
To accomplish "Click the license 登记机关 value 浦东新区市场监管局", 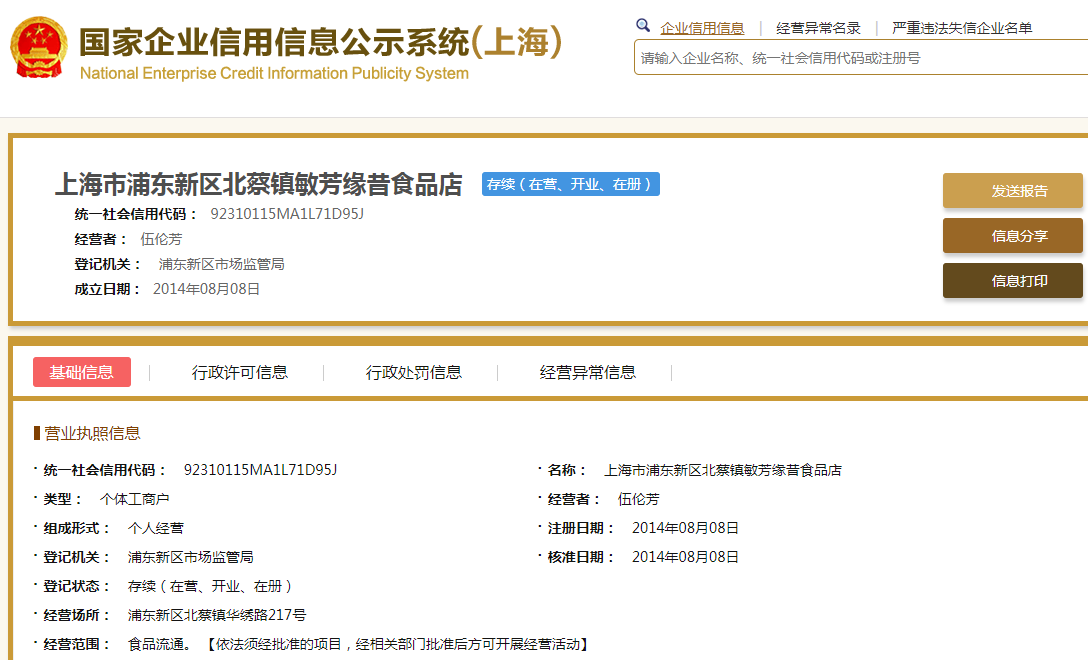I will point(190,557).
